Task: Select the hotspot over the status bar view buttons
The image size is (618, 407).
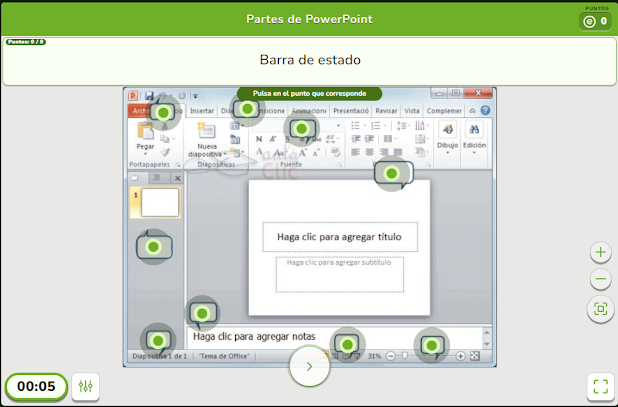Action: tap(347, 345)
